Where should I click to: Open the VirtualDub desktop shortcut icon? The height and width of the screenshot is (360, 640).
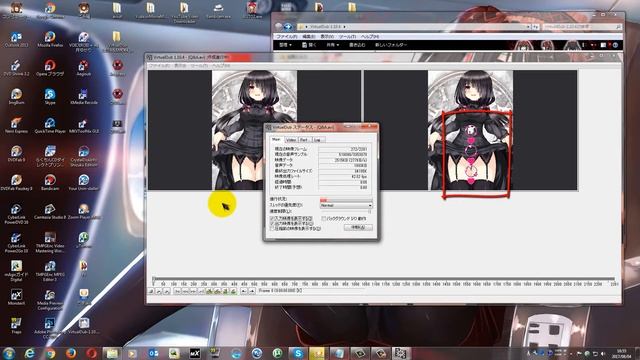(83, 326)
